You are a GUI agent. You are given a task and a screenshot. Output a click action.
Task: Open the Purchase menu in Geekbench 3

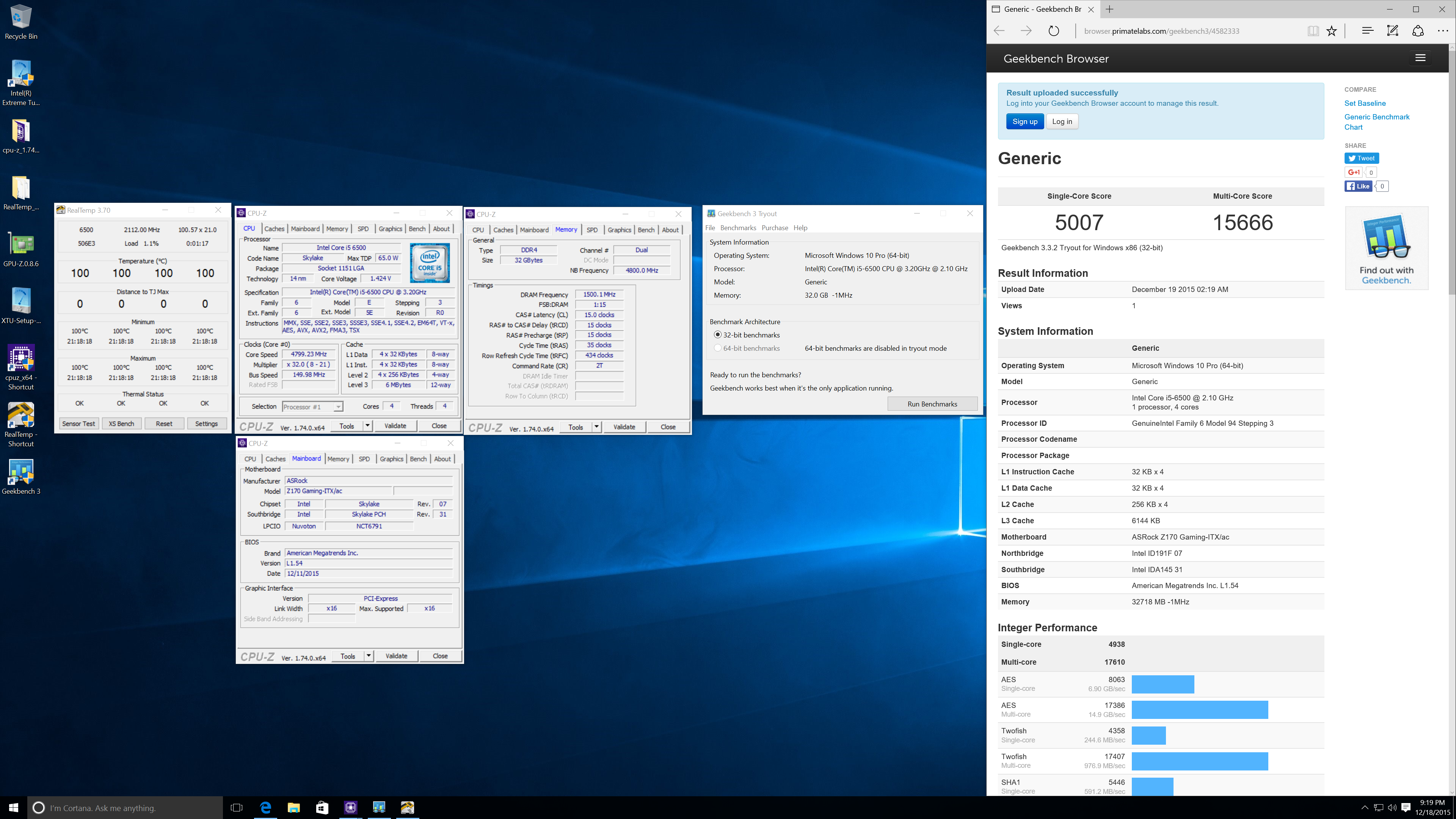[774, 228]
